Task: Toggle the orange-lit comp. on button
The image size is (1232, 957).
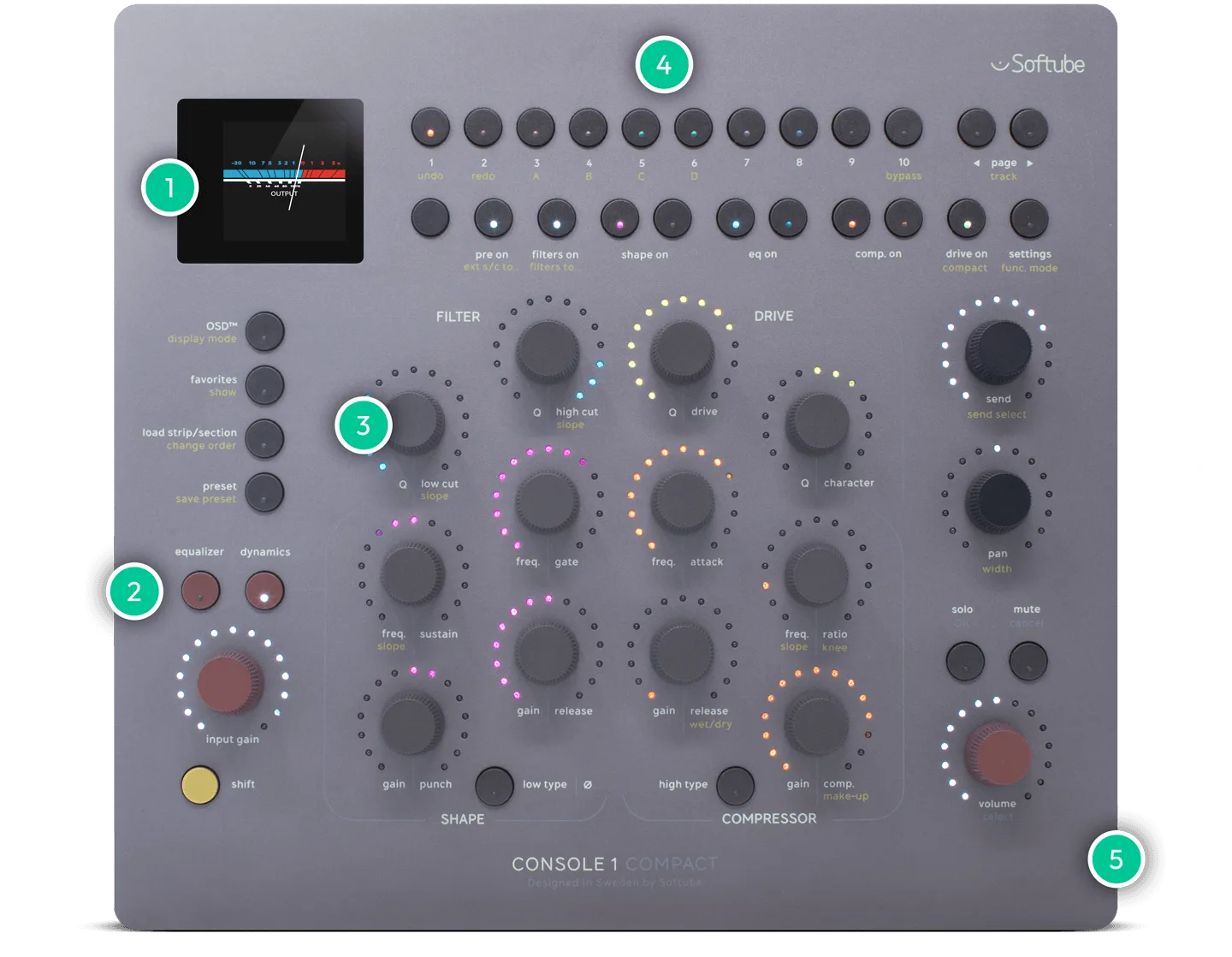Action: click(851, 219)
